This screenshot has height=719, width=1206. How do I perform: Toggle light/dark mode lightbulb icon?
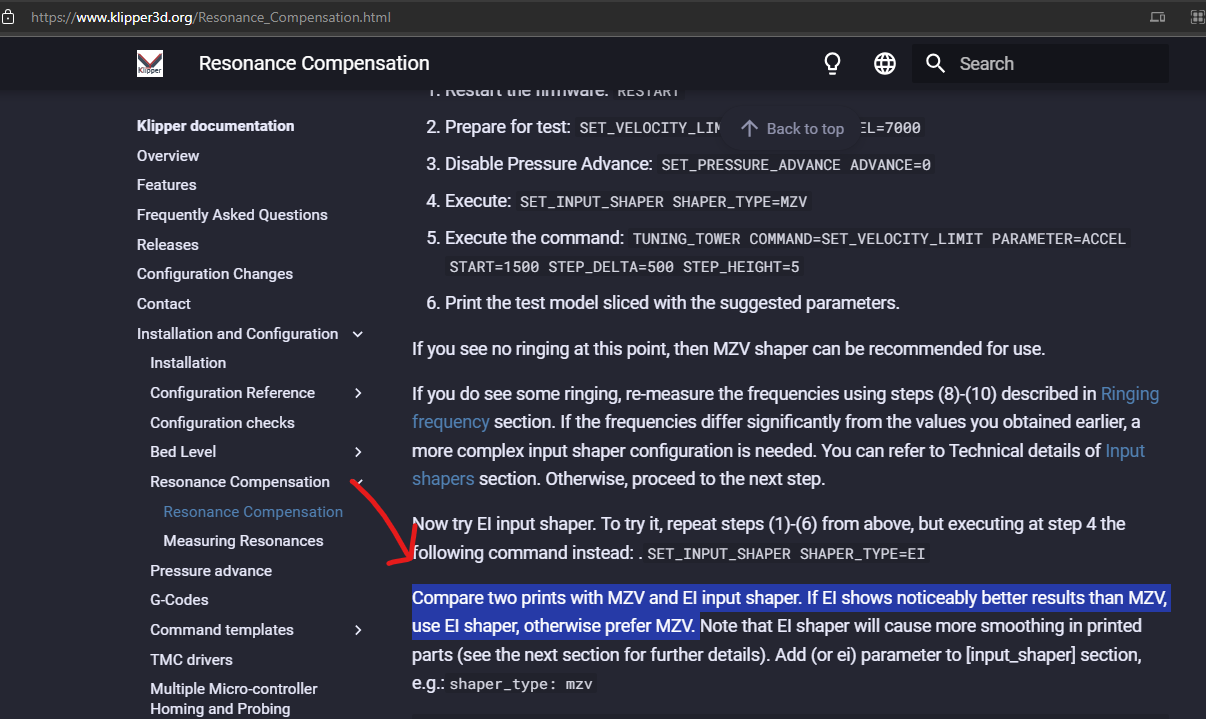pos(832,64)
